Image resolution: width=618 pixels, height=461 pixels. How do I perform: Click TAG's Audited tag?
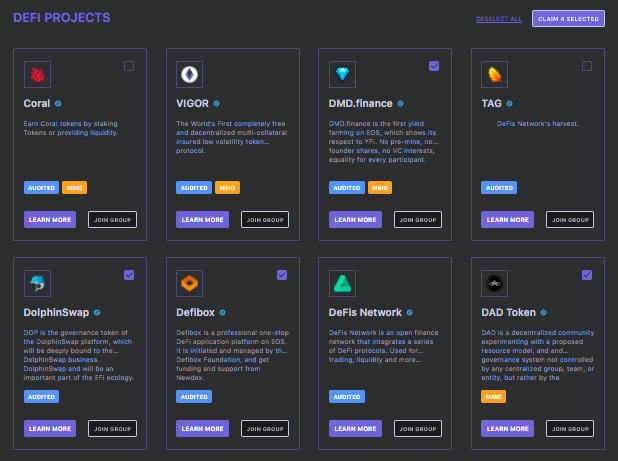coord(499,188)
